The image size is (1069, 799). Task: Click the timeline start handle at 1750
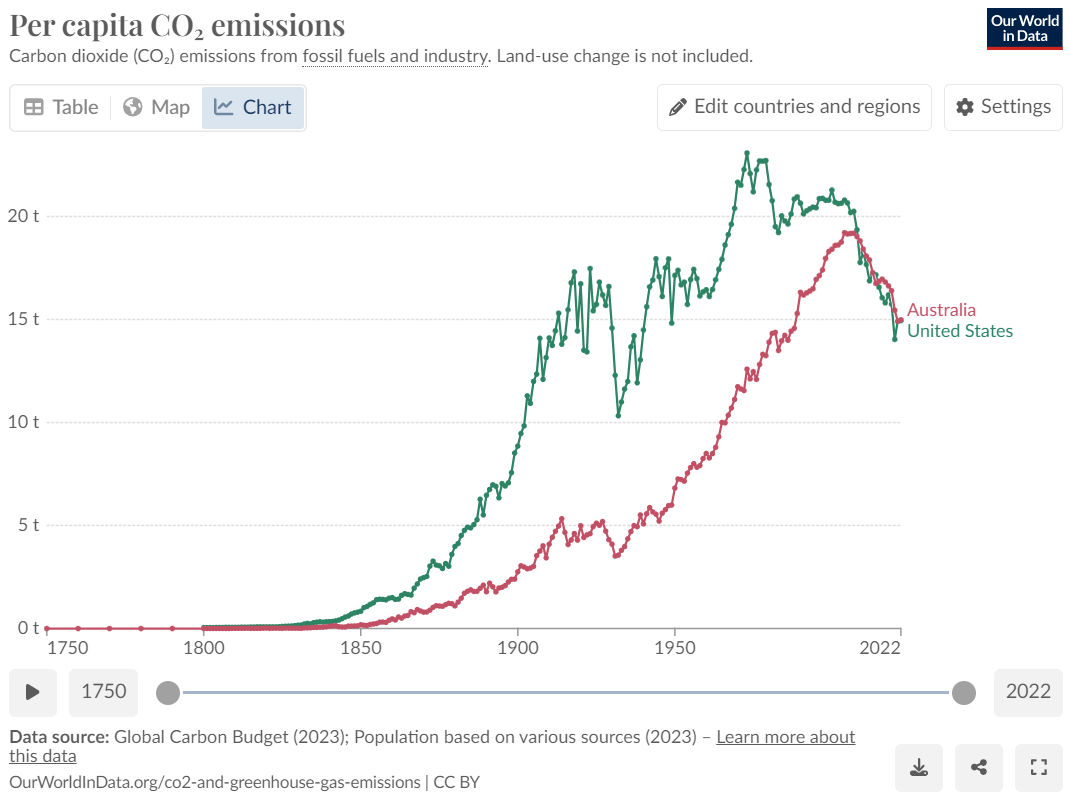168,692
